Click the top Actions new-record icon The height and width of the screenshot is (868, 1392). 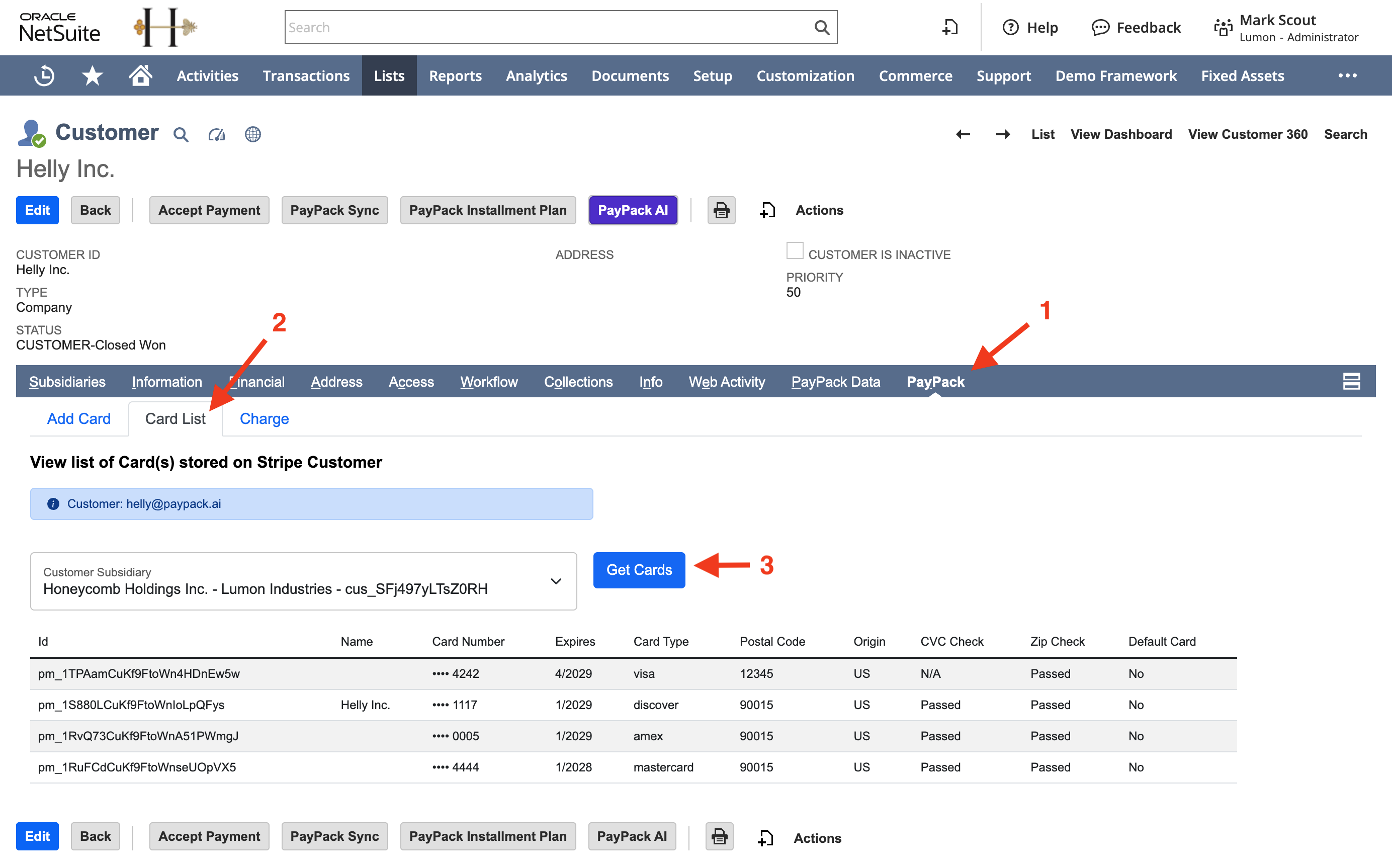767,210
